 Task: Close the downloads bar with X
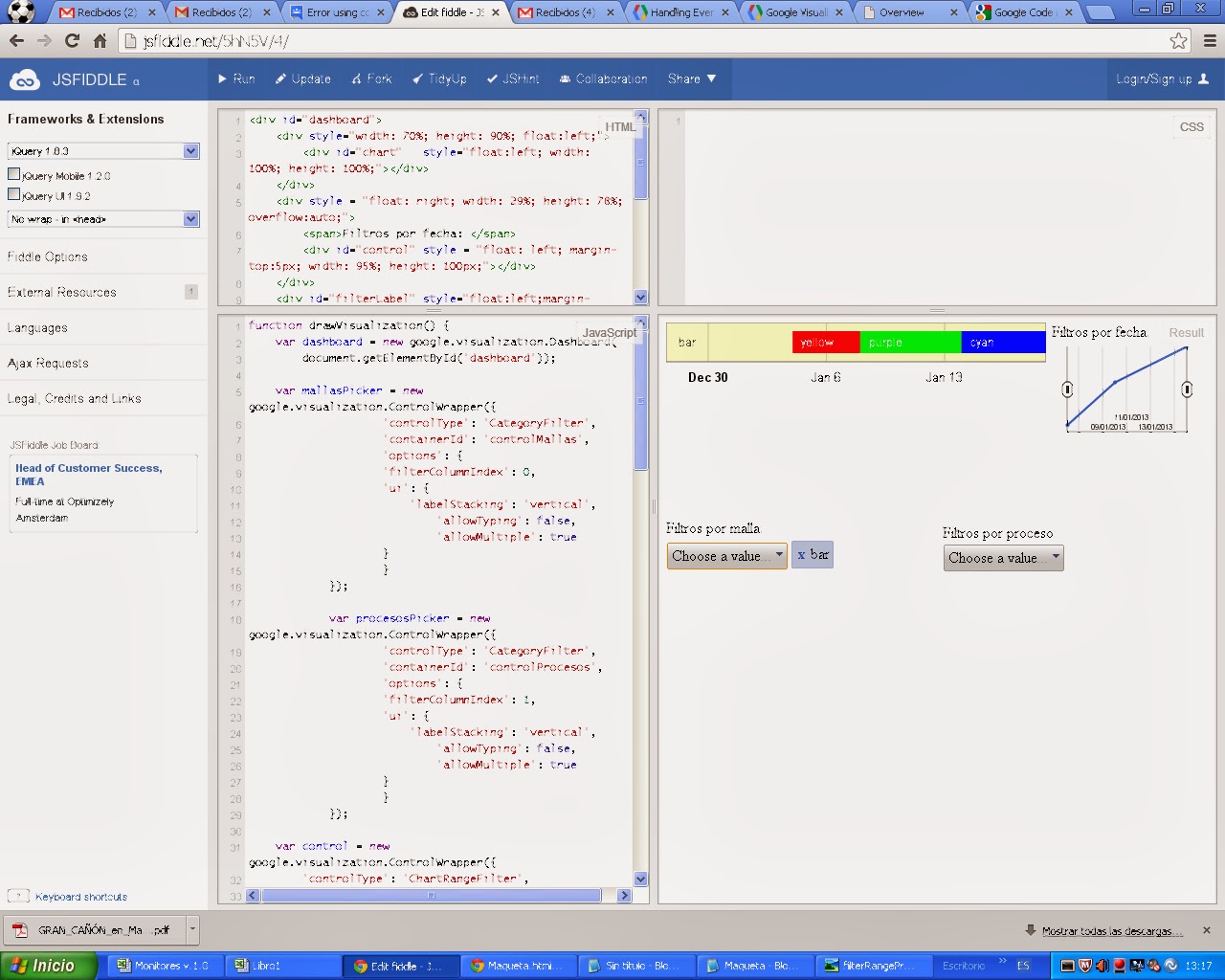[1206, 930]
